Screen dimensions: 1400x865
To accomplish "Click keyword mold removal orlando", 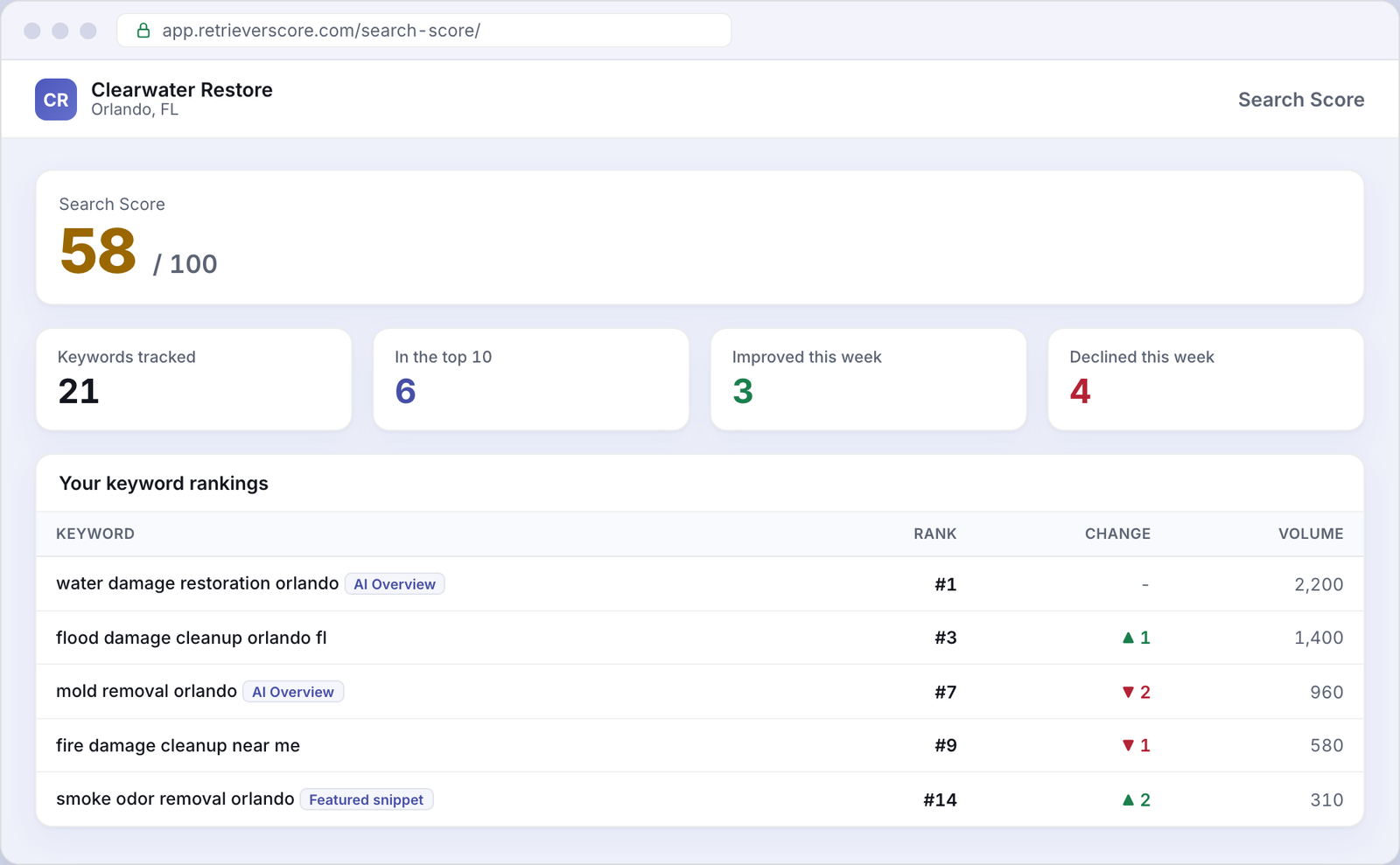I will 146,691.
